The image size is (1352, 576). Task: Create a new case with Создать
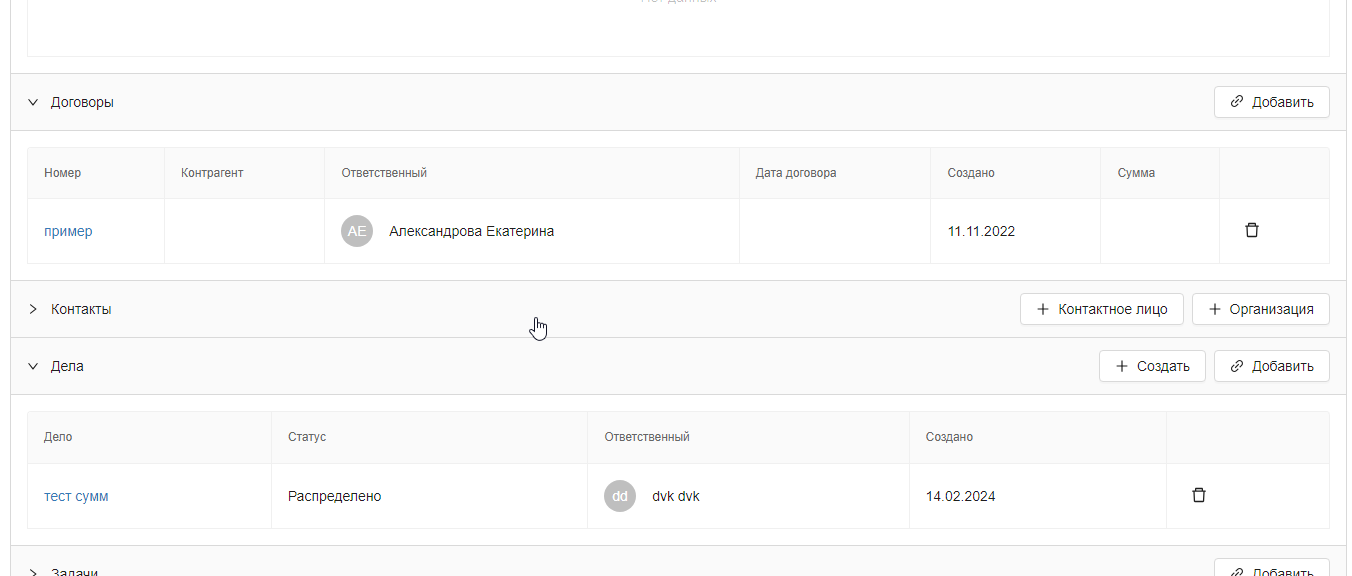click(1152, 366)
